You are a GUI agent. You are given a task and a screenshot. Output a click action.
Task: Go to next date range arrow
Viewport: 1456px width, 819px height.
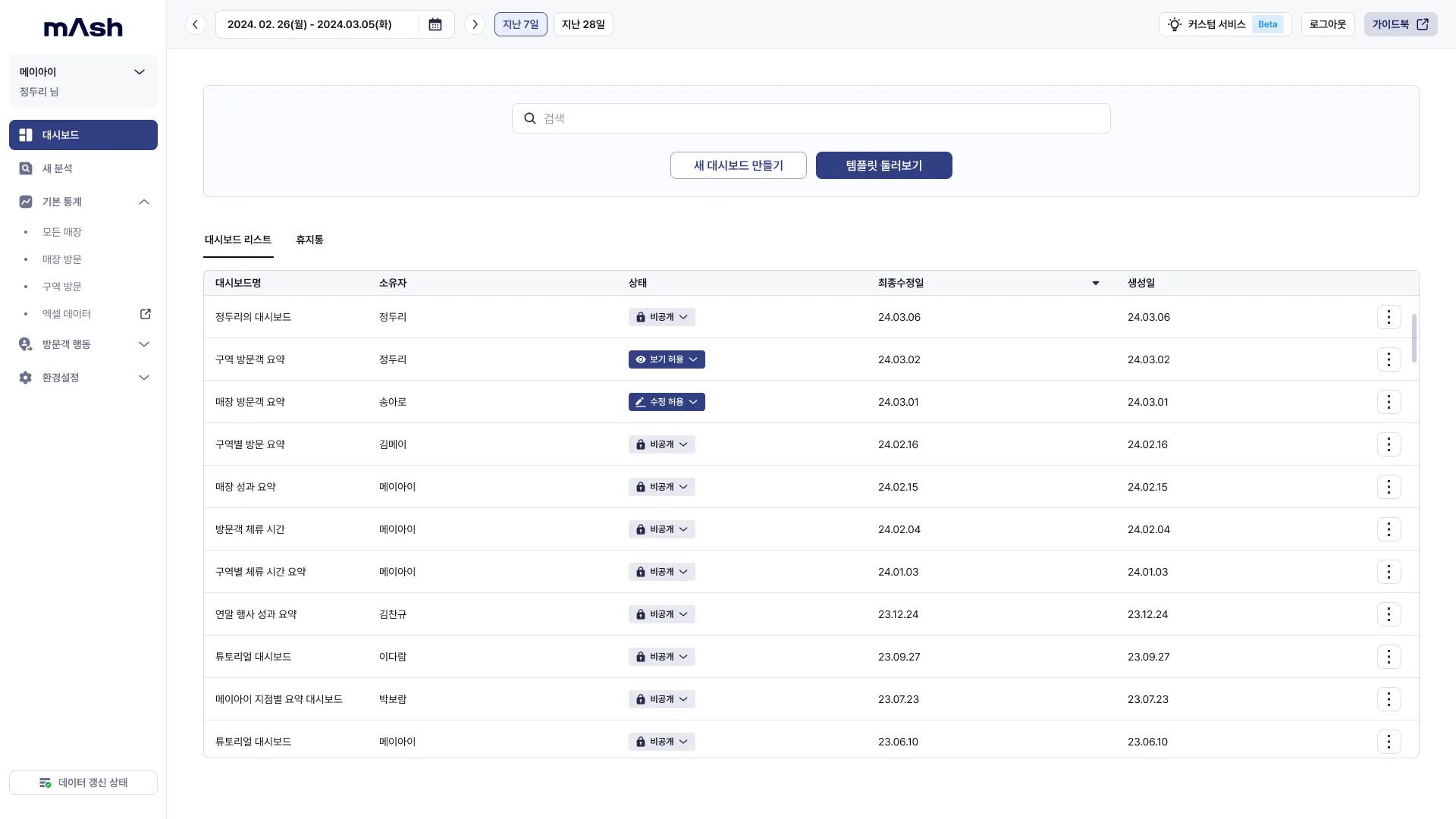tap(475, 24)
